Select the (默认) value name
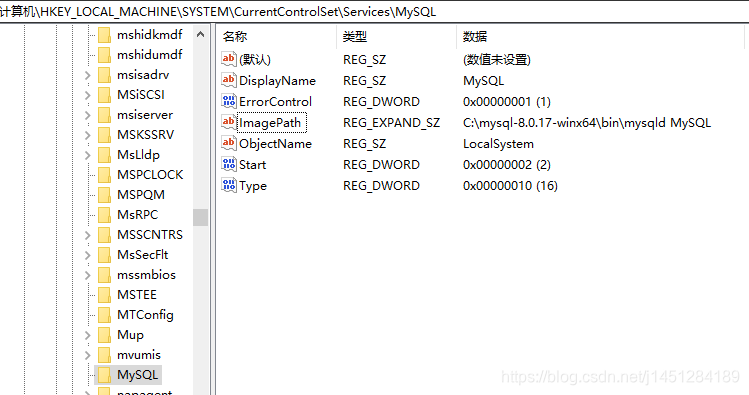The image size is (749, 395). [255, 60]
